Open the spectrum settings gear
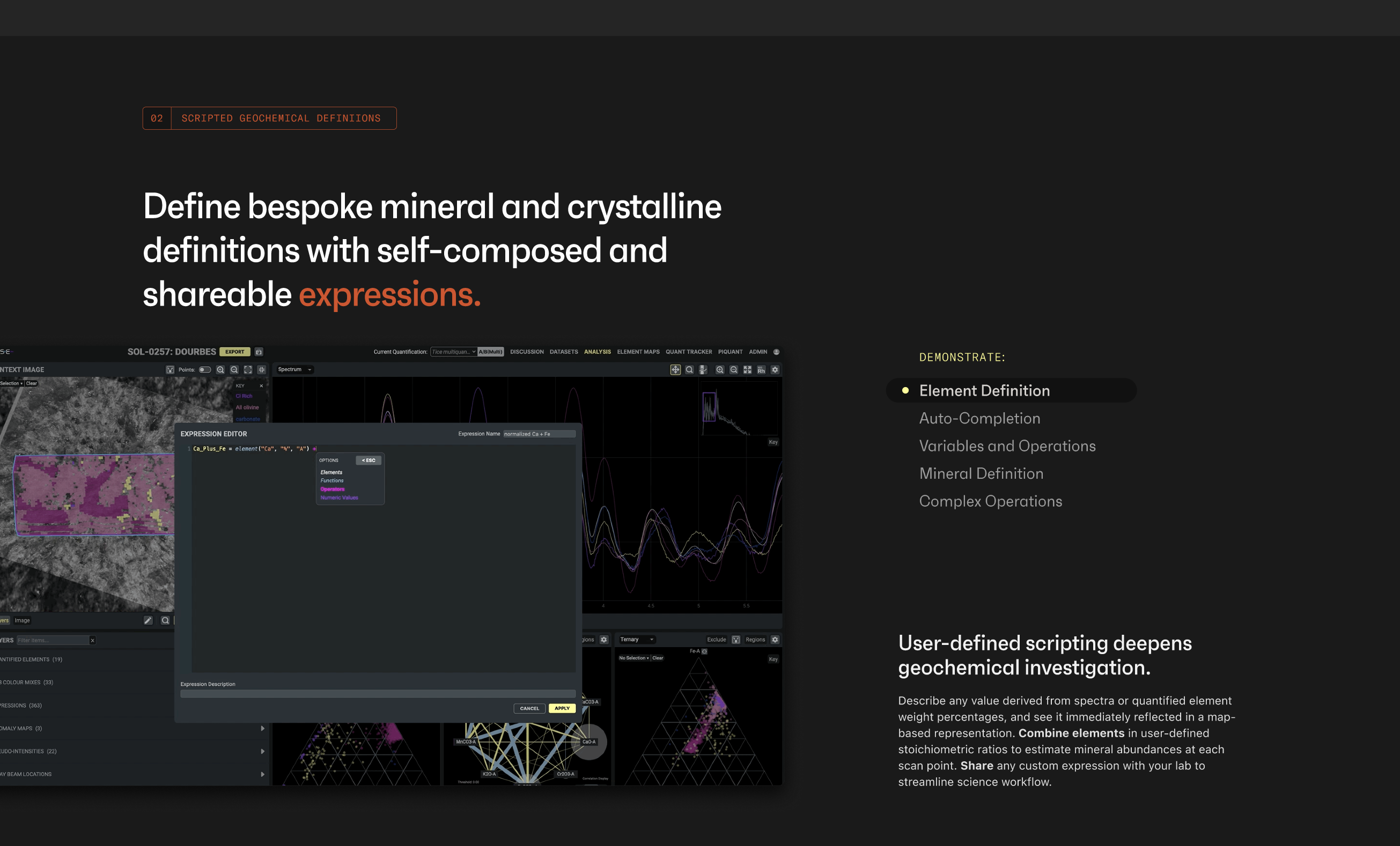The image size is (1400, 846). (775, 369)
